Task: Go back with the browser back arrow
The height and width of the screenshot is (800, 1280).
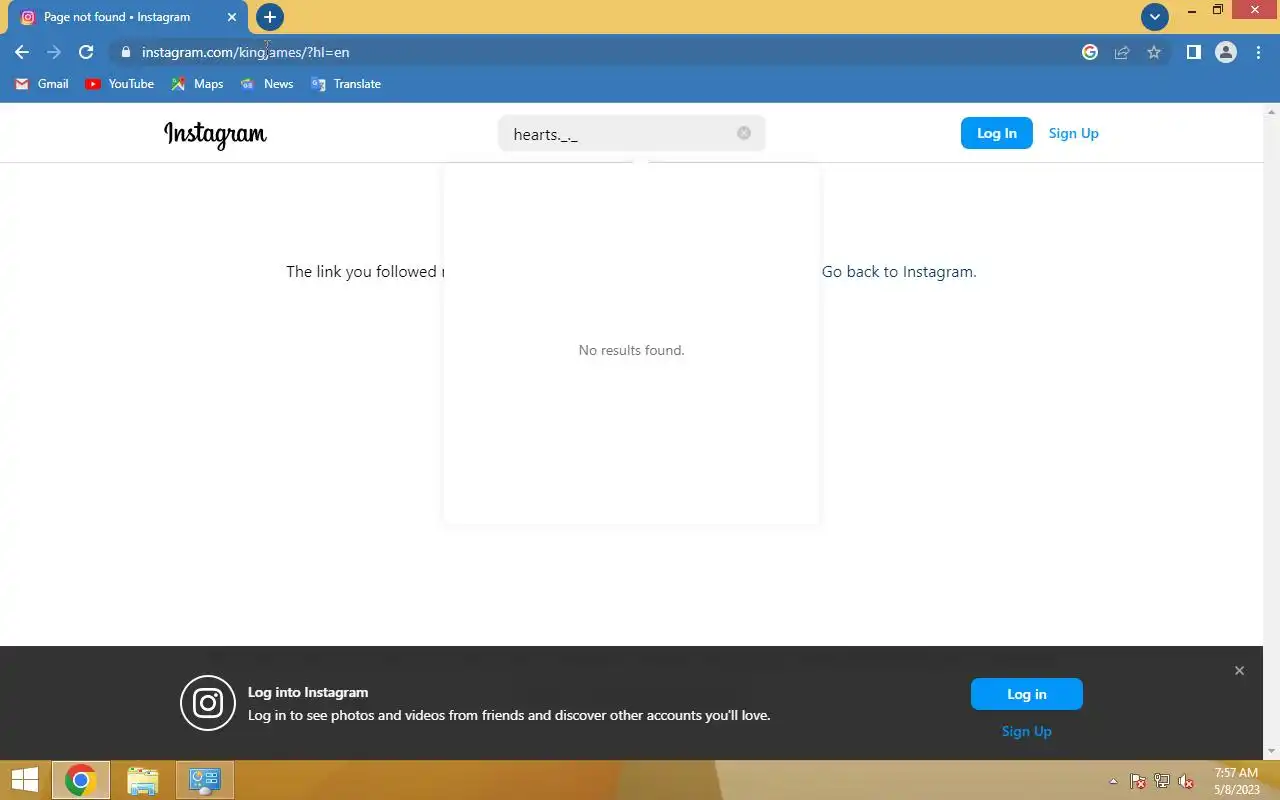Action: pyautogui.click(x=22, y=52)
